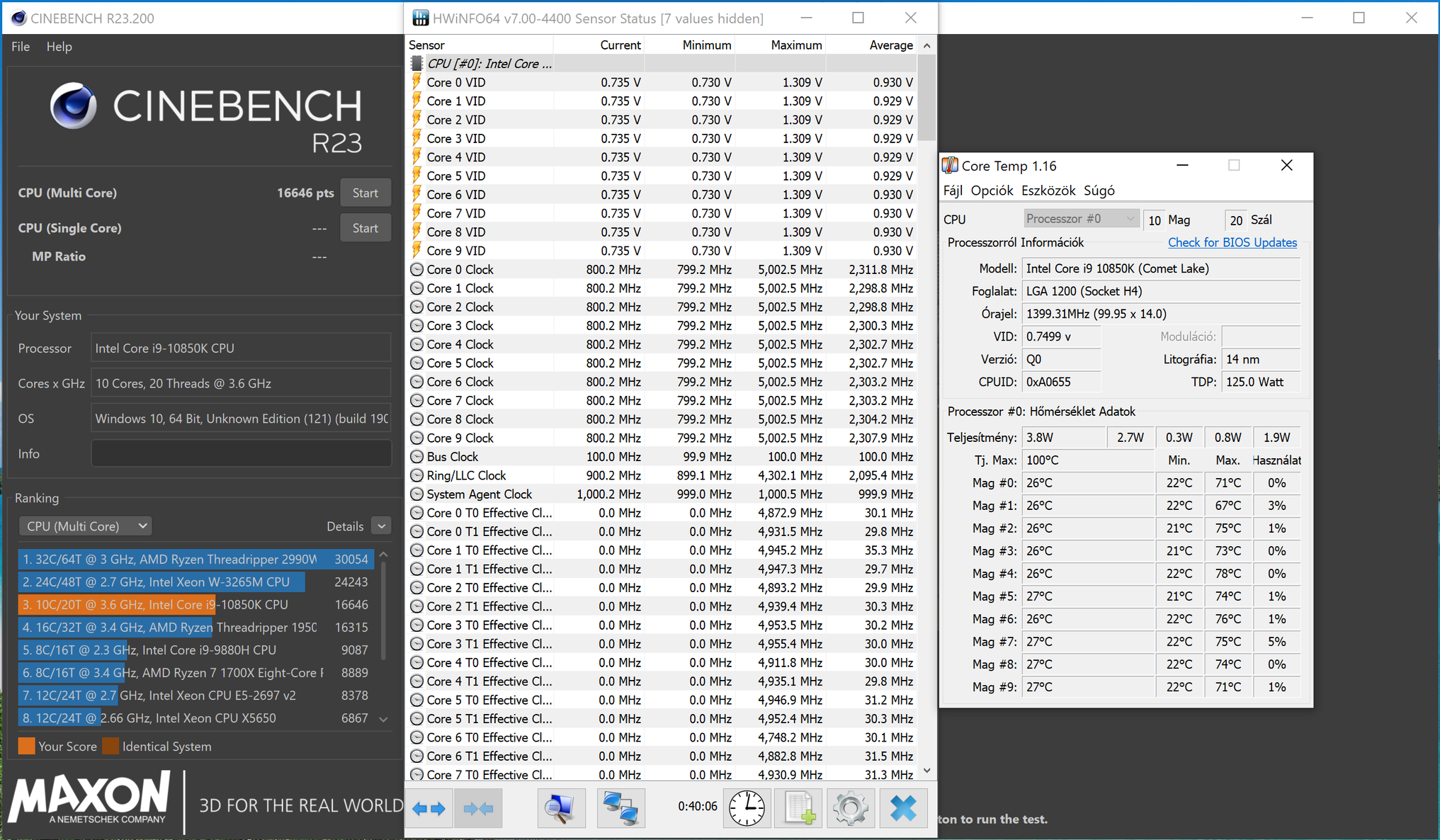The height and width of the screenshot is (840, 1440).
Task: Click HWiNFO expand/collapse arrows toolbar icon
Action: [429, 808]
